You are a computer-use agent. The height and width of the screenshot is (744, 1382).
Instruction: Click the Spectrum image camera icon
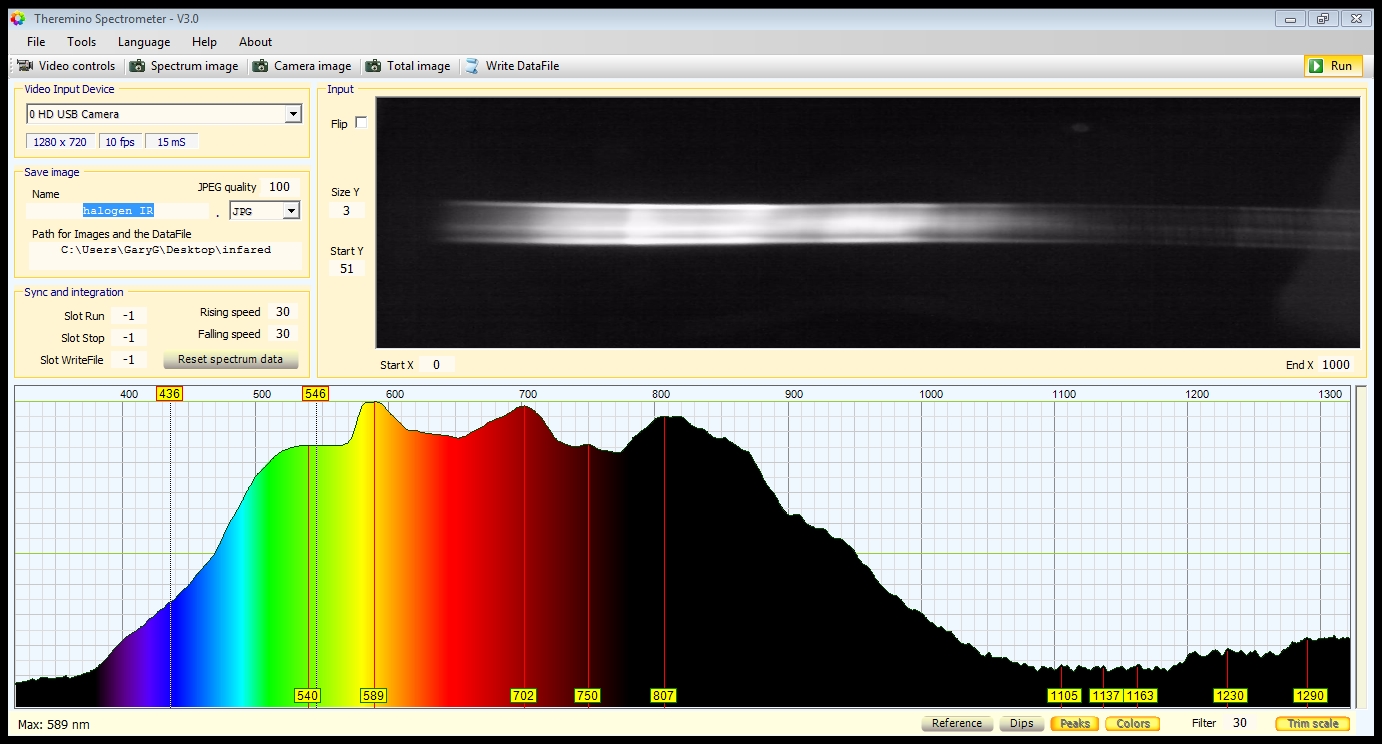click(137, 66)
